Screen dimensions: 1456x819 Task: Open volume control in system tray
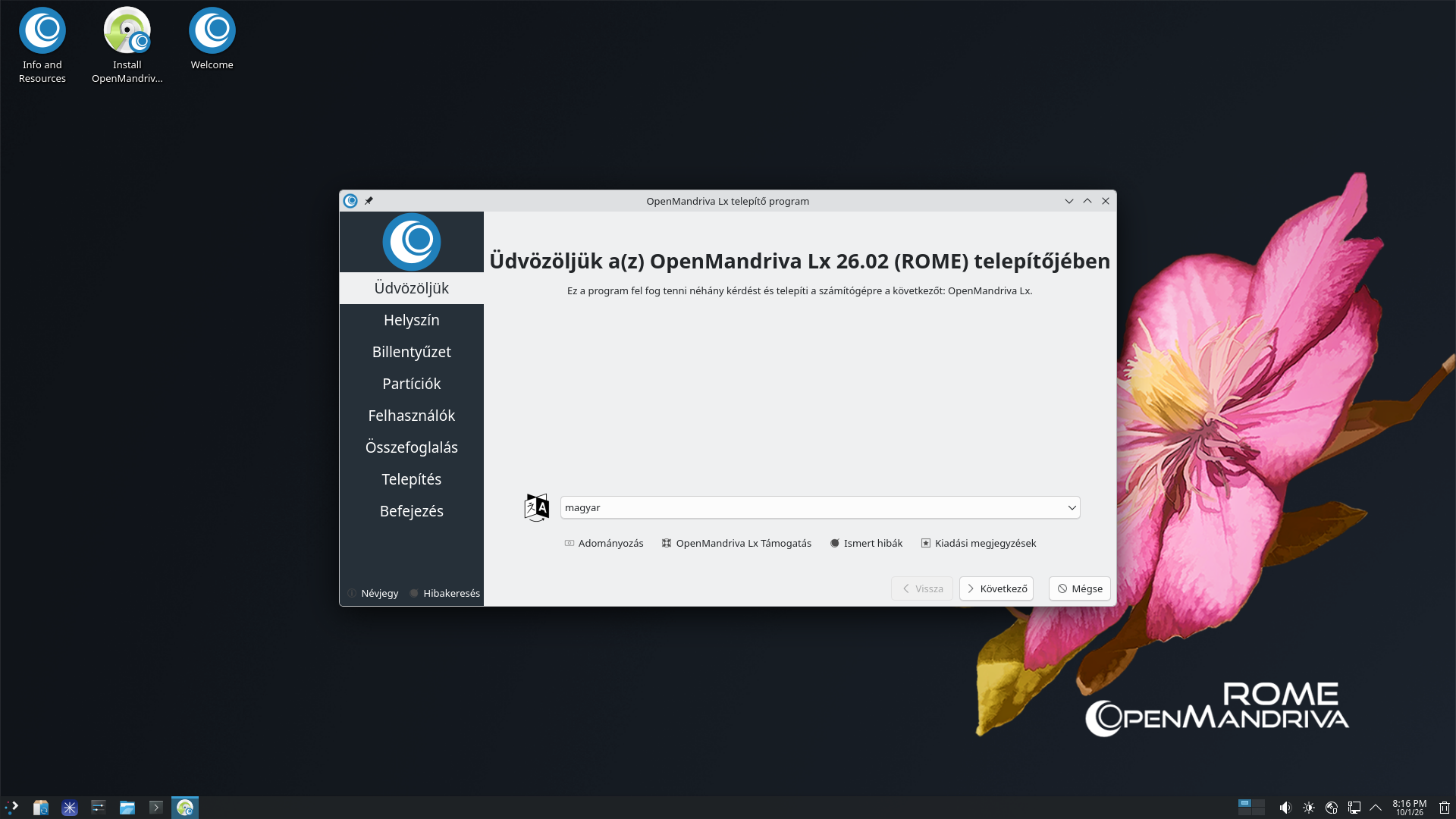pyautogui.click(x=1285, y=808)
